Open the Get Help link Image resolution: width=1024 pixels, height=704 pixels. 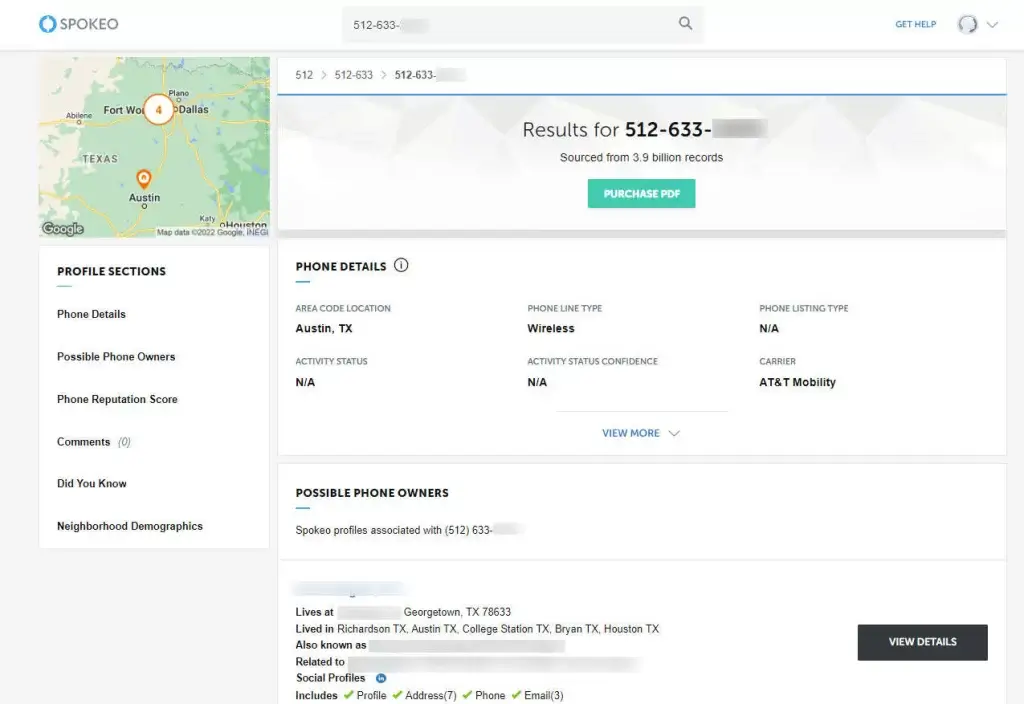click(x=915, y=24)
